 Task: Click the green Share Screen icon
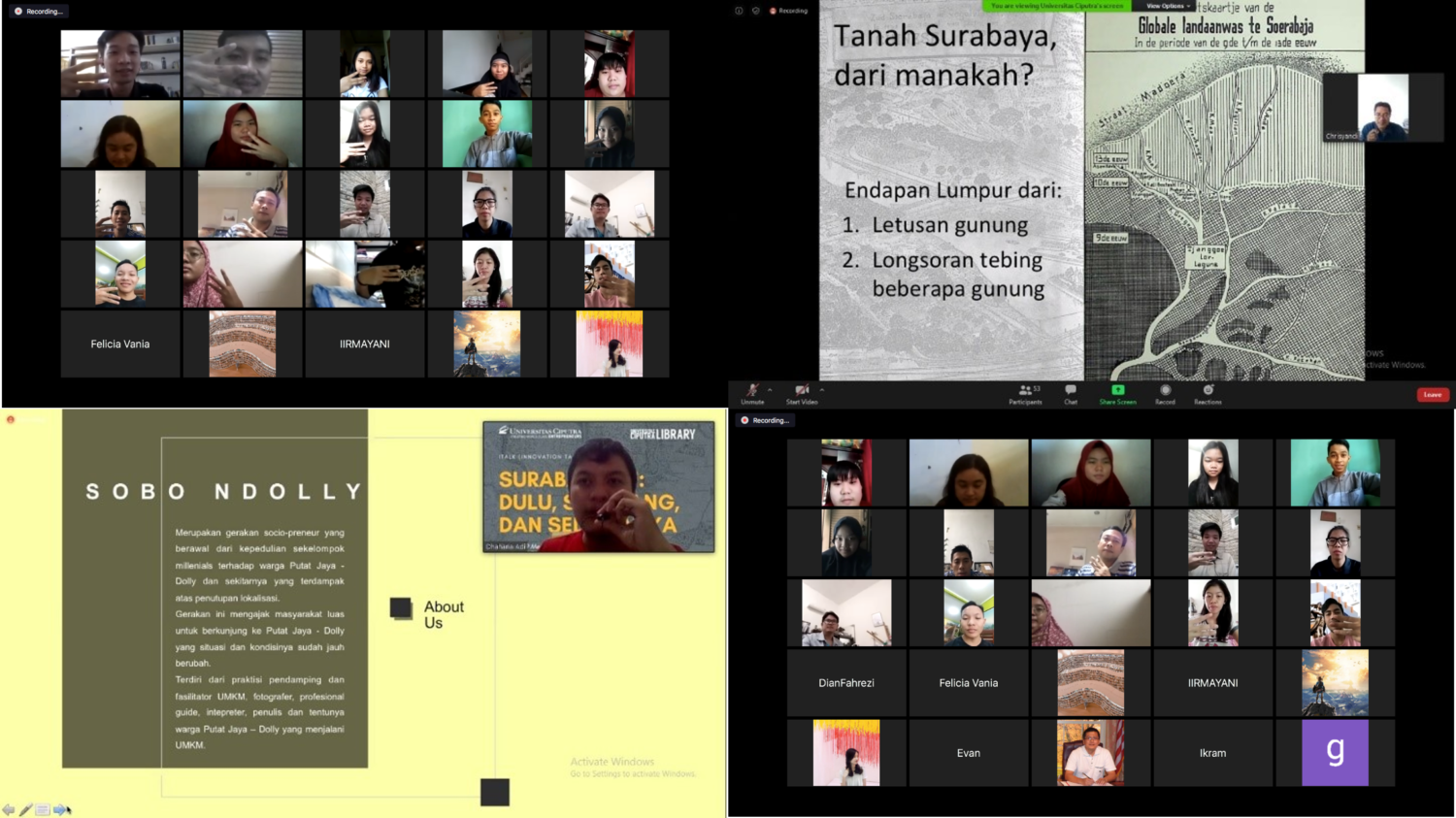tap(1117, 390)
